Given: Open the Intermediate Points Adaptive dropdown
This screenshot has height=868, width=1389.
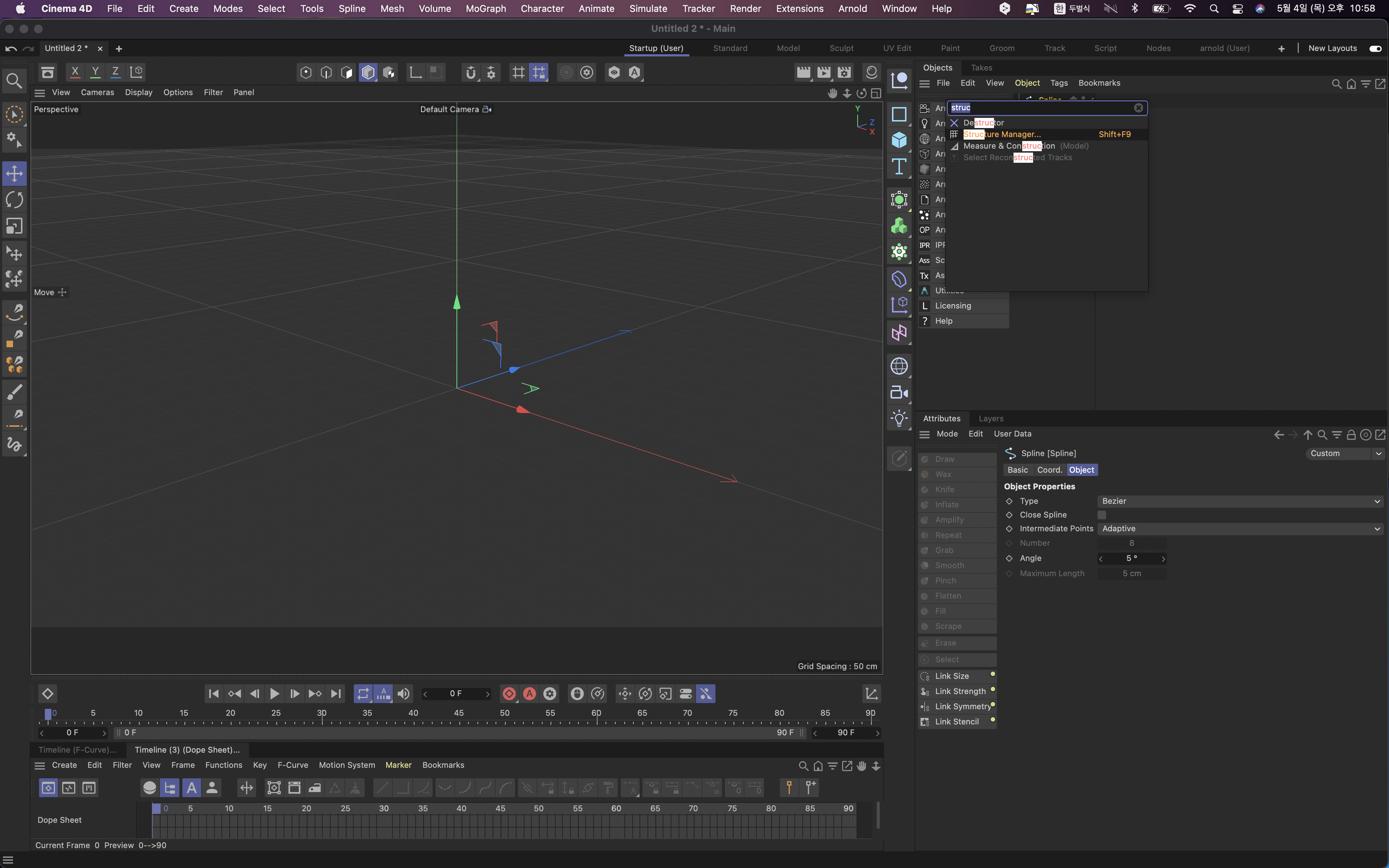Looking at the screenshot, I should point(1240,529).
